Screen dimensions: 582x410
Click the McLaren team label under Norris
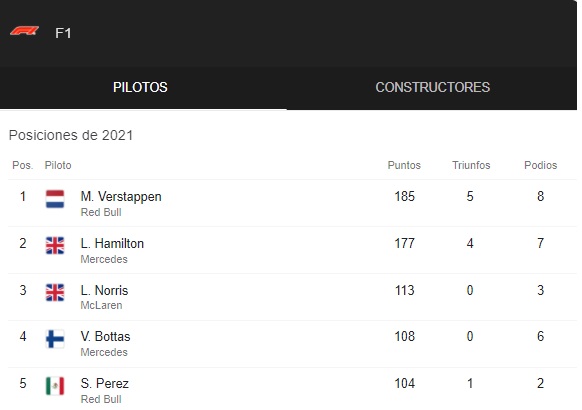click(101, 305)
